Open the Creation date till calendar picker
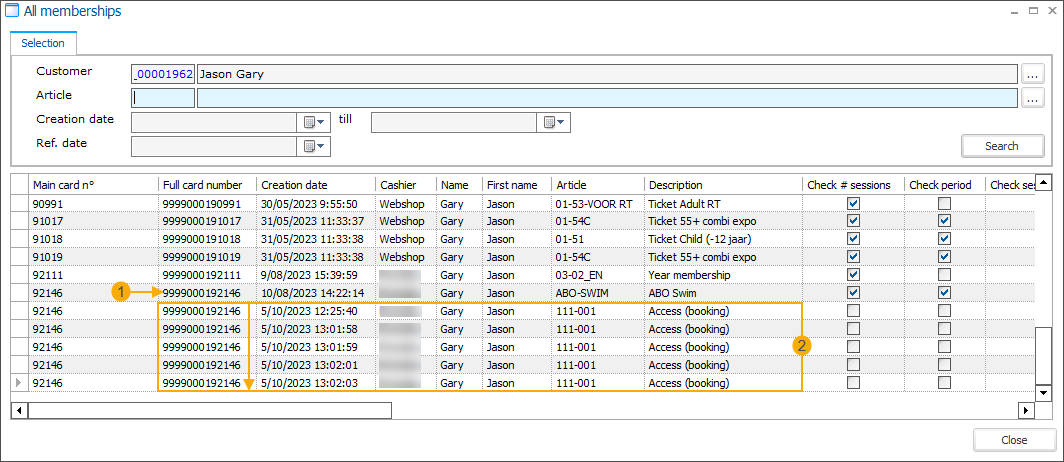Screen dimensions: 1064x462 [553, 122]
